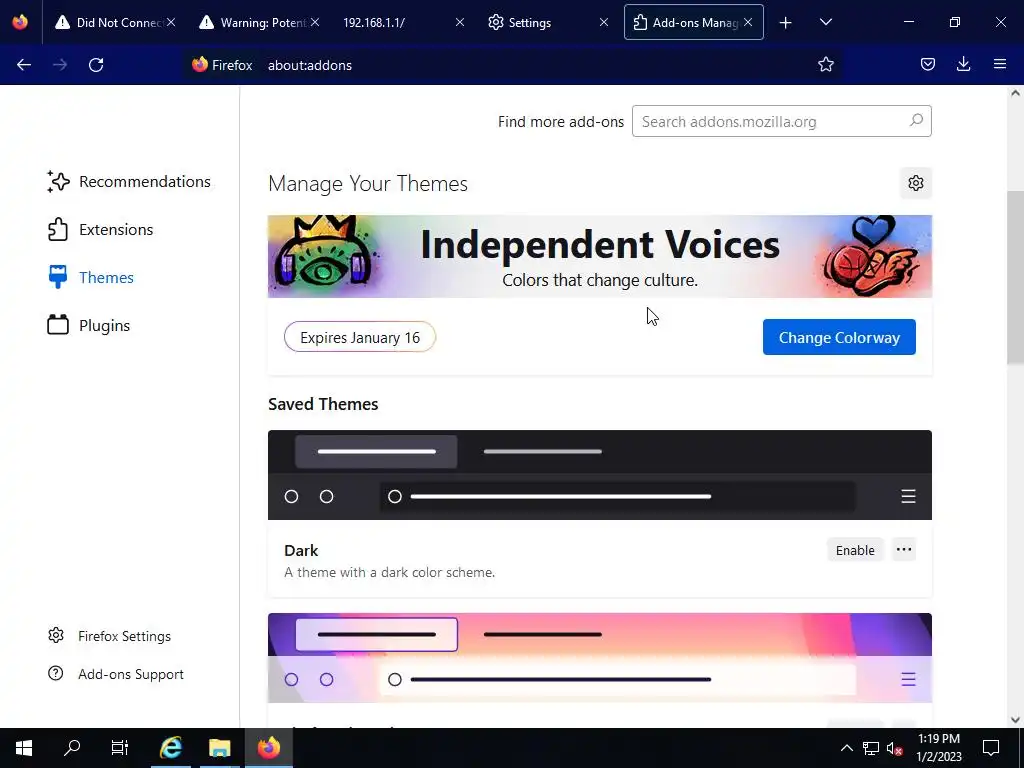This screenshot has width=1024, height=768.
Task: Open Windows taskbar search
Action: point(72,748)
